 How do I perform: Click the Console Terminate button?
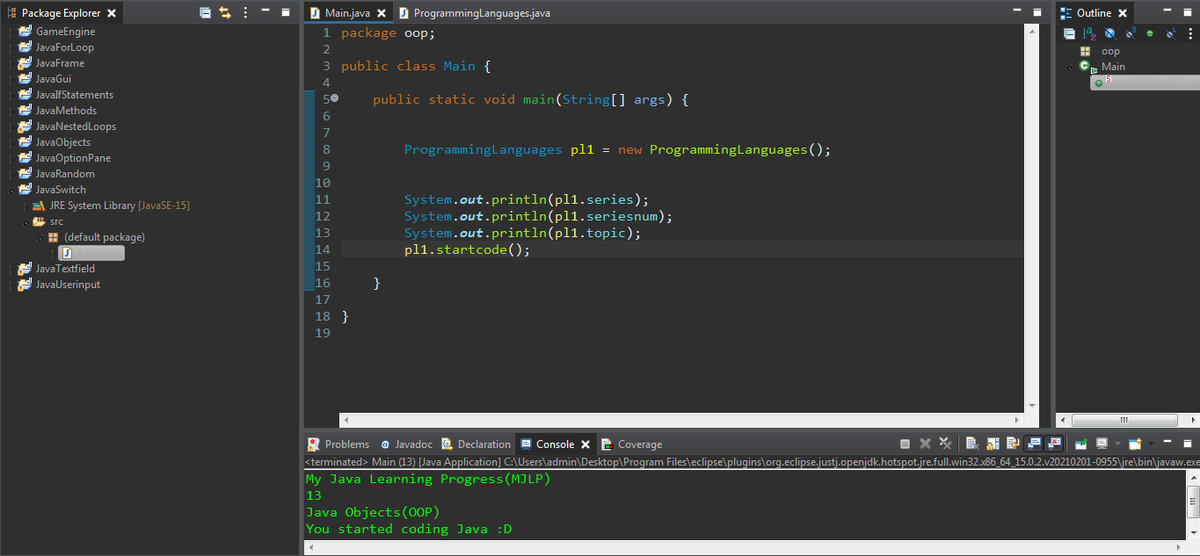[x=904, y=444]
